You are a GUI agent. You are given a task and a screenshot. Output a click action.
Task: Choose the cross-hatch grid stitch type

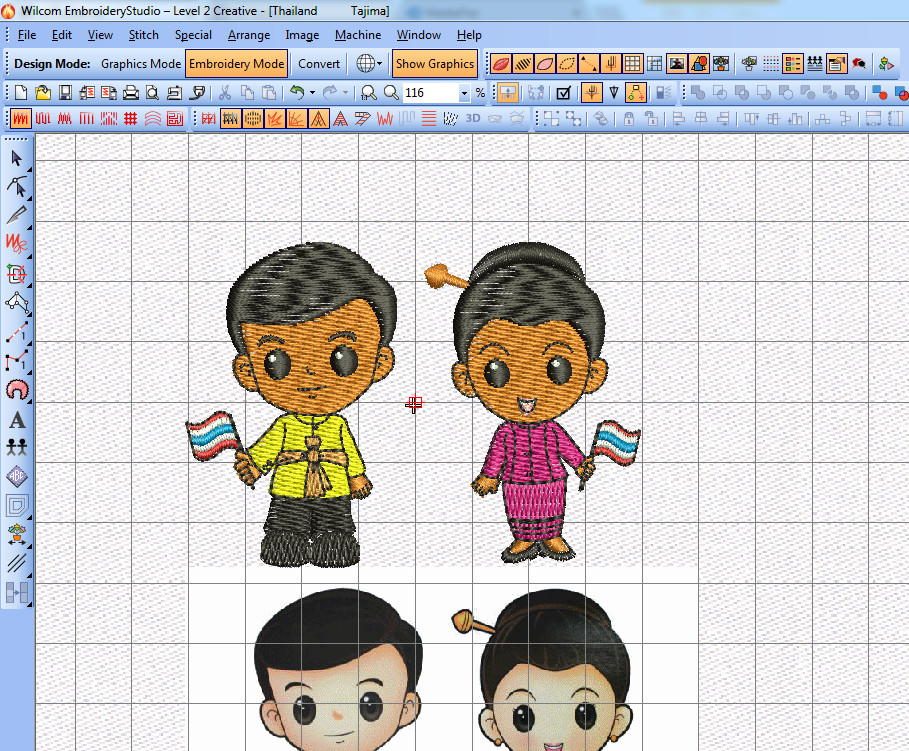click(x=130, y=119)
